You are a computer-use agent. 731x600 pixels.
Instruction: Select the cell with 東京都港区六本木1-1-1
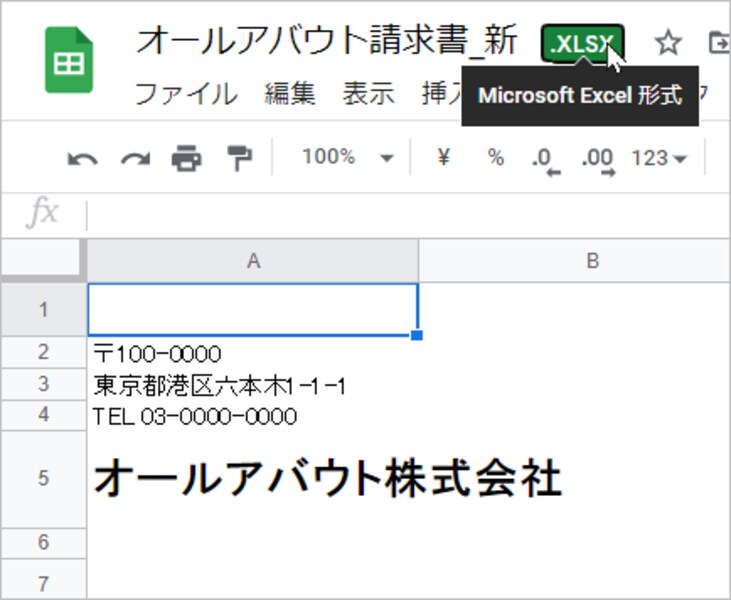click(253, 385)
